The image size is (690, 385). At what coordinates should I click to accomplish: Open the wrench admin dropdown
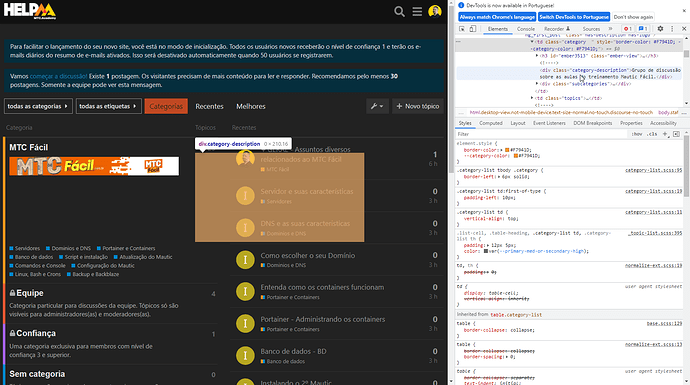click(377, 106)
